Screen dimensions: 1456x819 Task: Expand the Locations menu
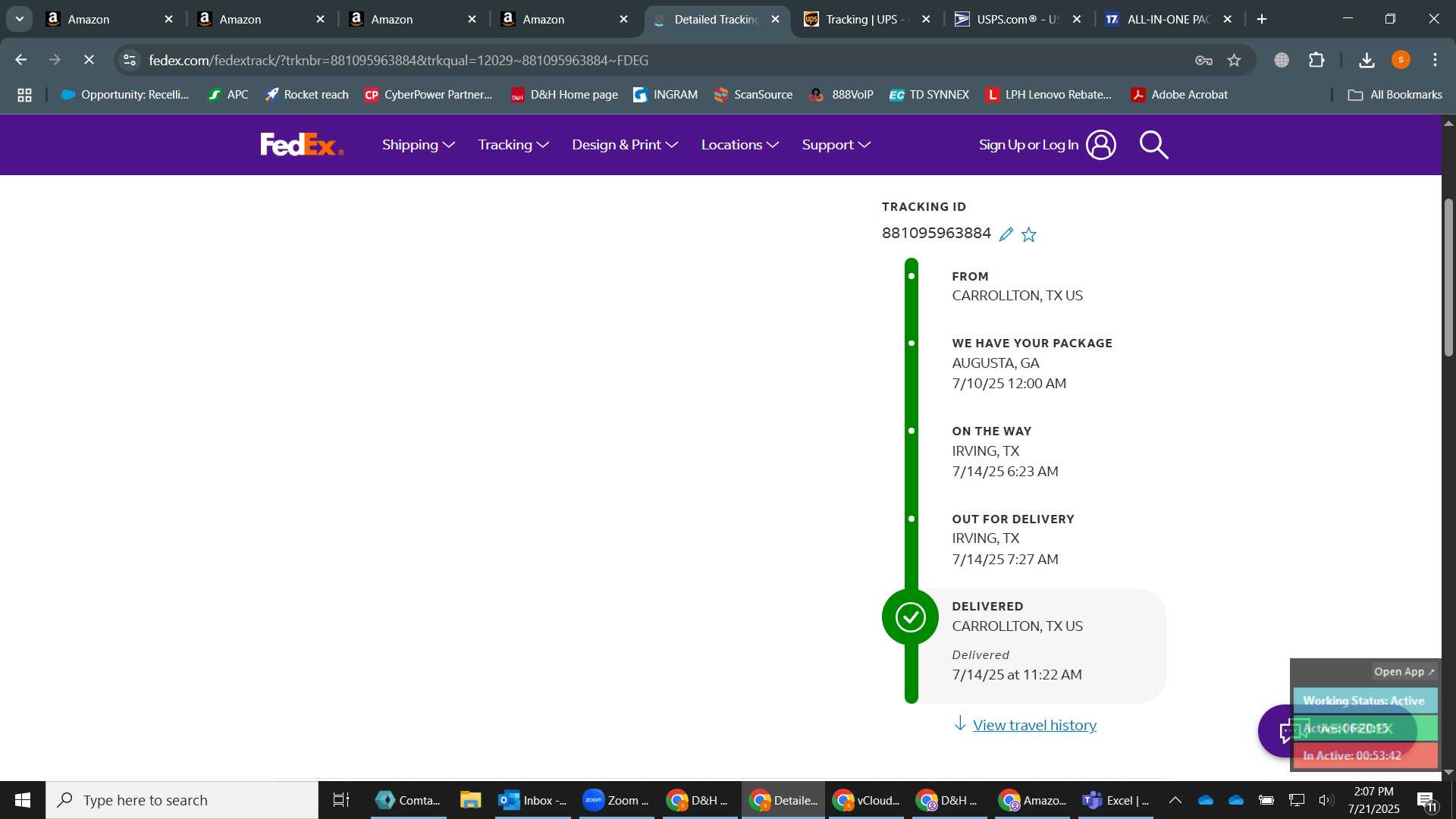[x=739, y=145]
